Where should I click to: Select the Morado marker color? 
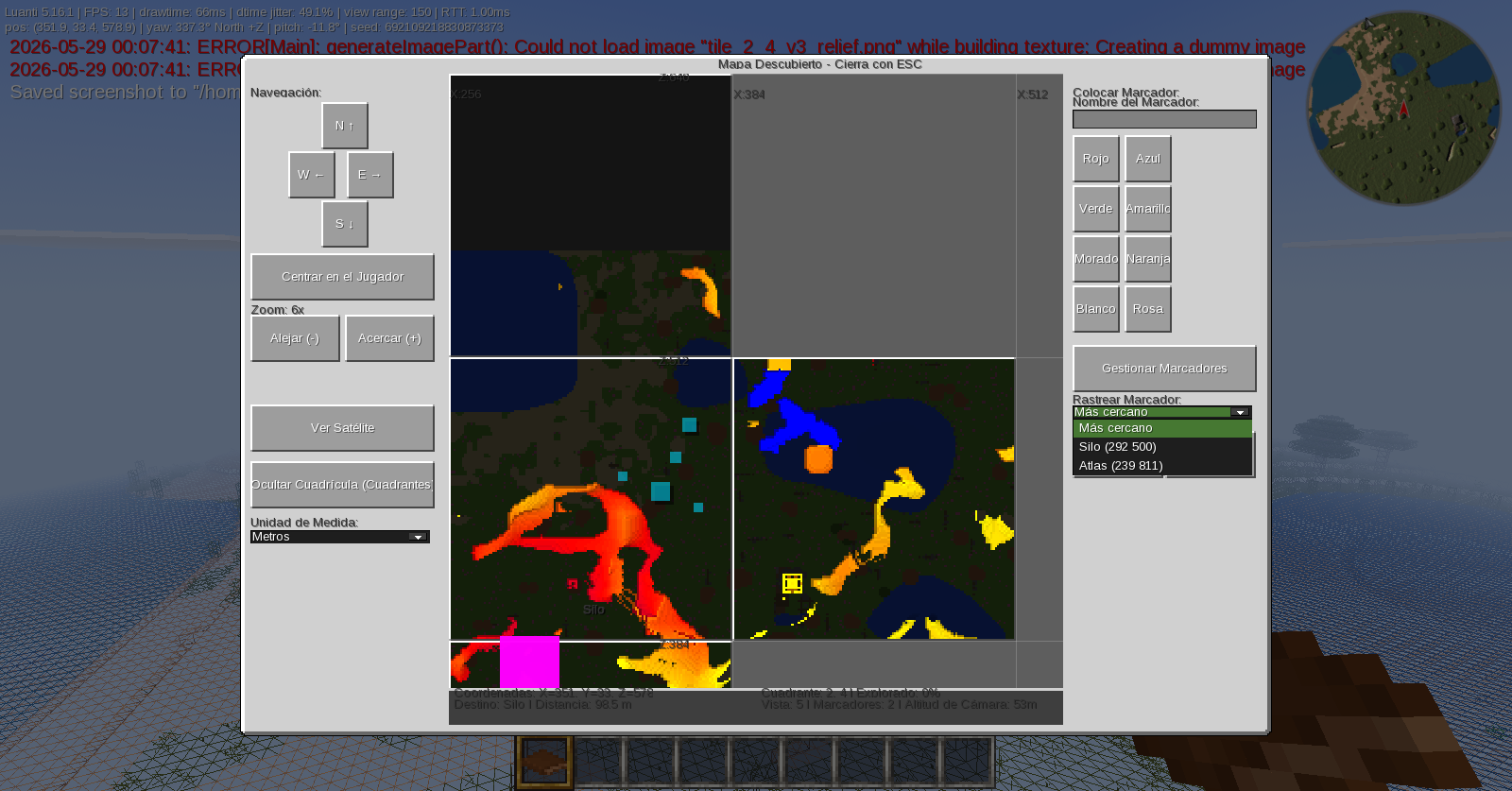pyautogui.click(x=1096, y=259)
